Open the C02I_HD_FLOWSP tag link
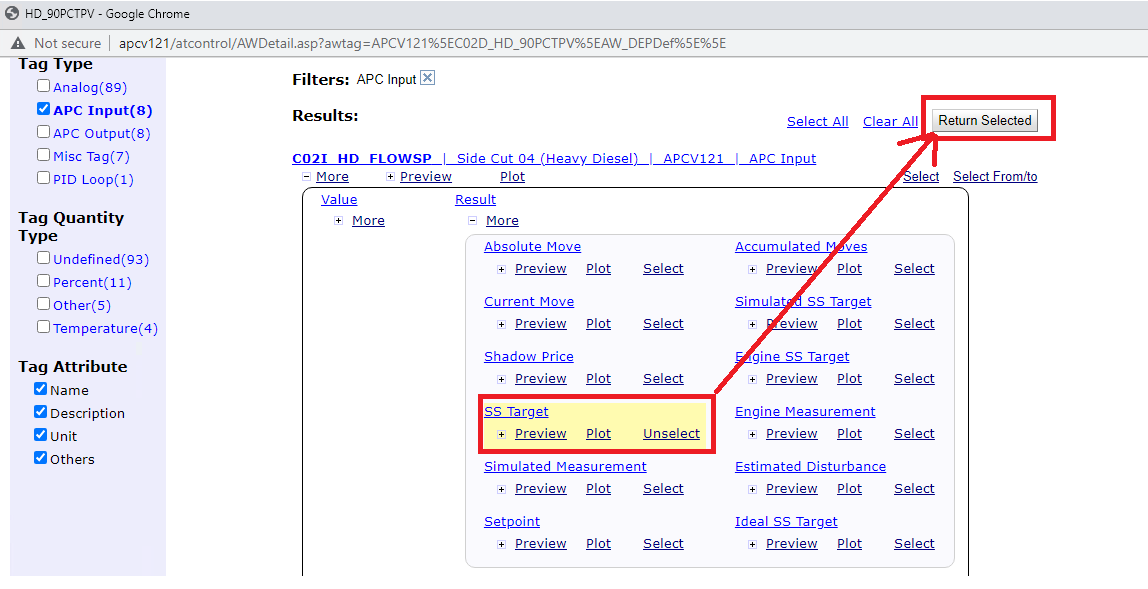The height and width of the screenshot is (589, 1148). click(361, 159)
